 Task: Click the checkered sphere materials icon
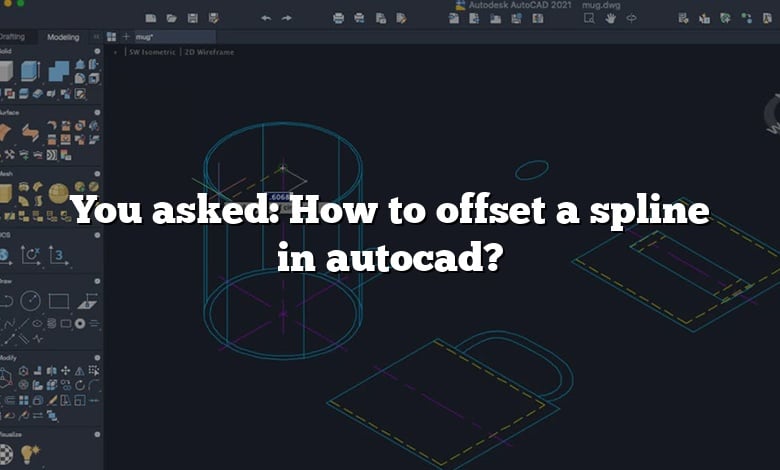coord(5,454)
